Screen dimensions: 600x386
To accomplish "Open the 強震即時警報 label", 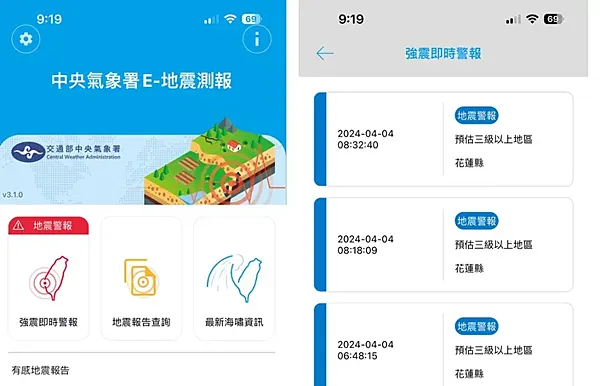I will pyautogui.click(x=49, y=322).
